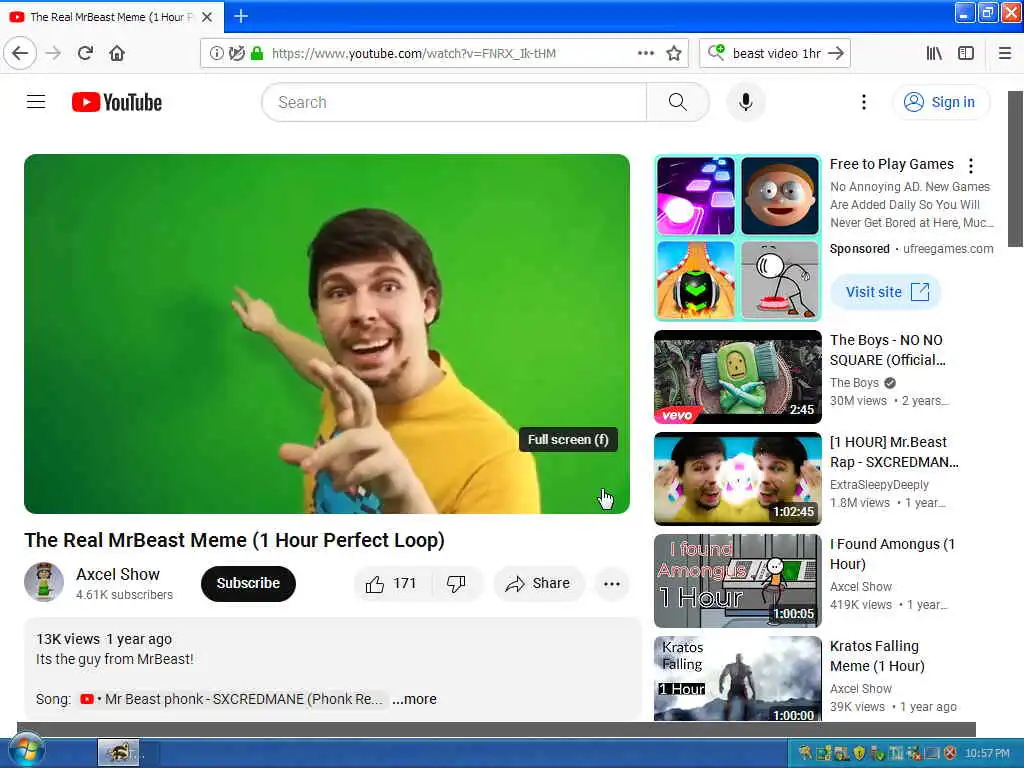Click the search engine magnifier icon in browser search box

[716, 53]
